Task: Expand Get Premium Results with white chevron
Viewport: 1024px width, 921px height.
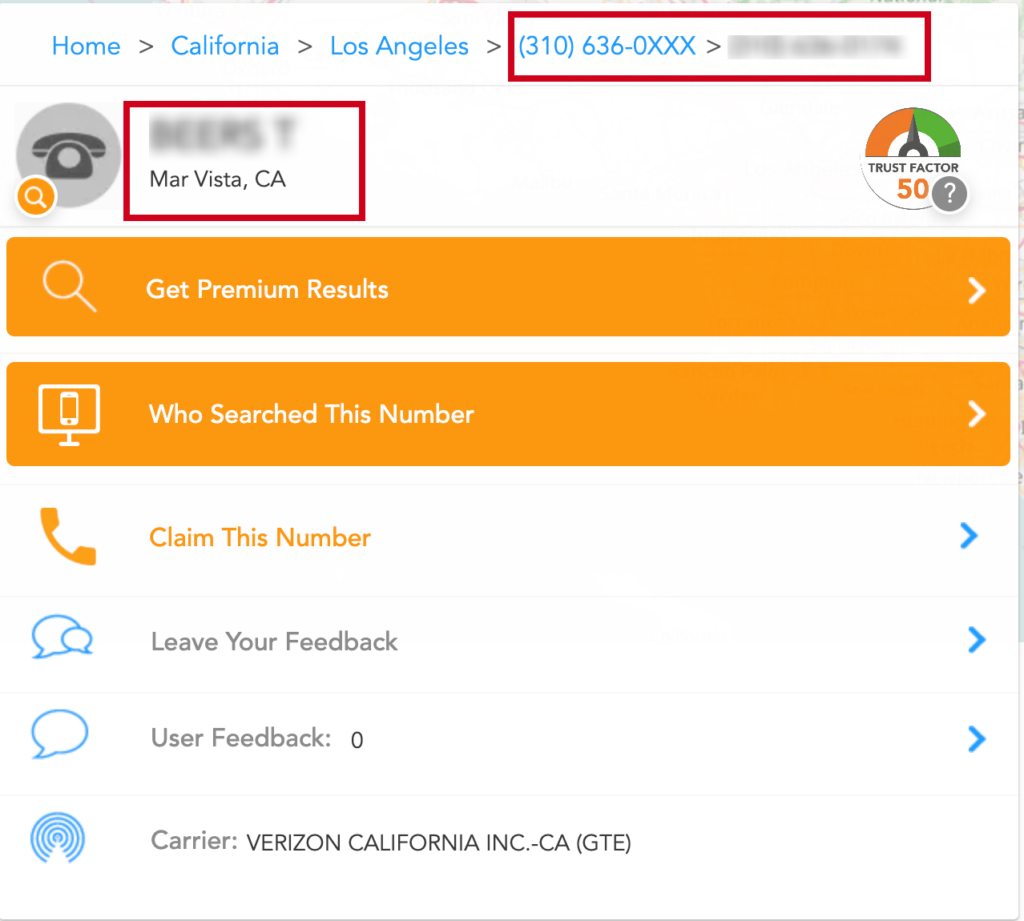Action: point(976,291)
